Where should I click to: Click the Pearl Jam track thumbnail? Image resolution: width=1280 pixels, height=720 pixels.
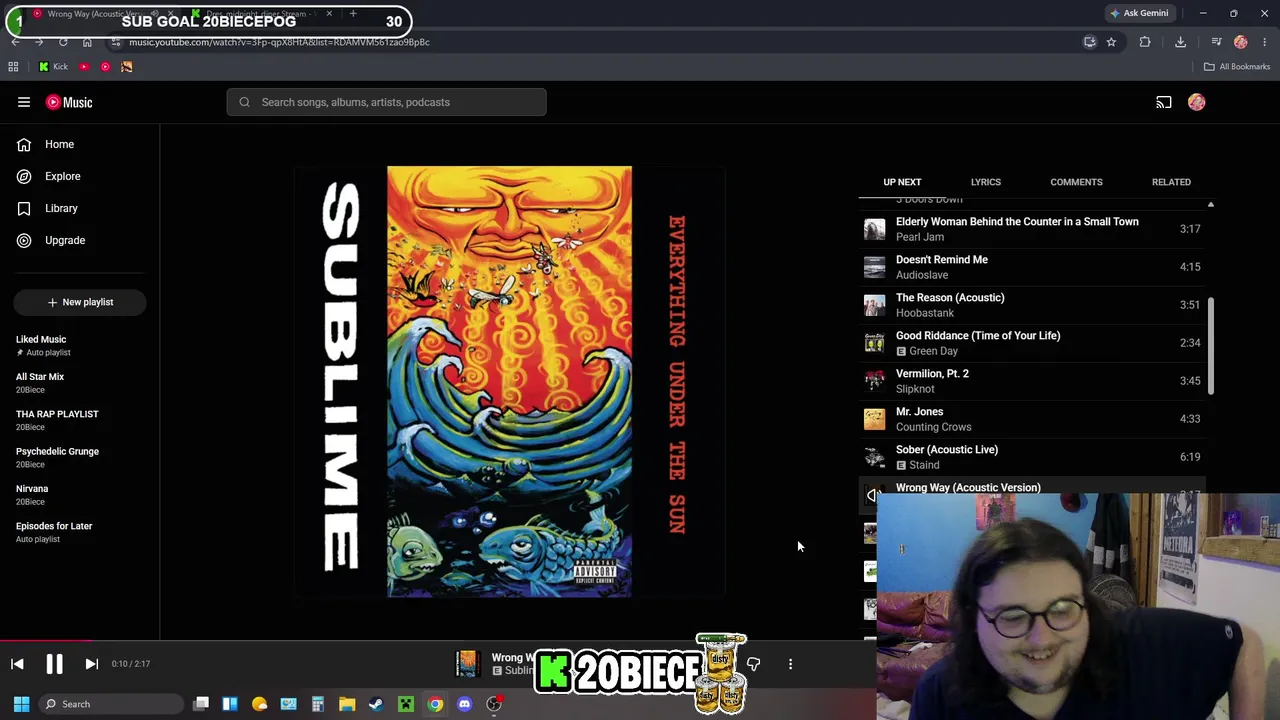875,229
